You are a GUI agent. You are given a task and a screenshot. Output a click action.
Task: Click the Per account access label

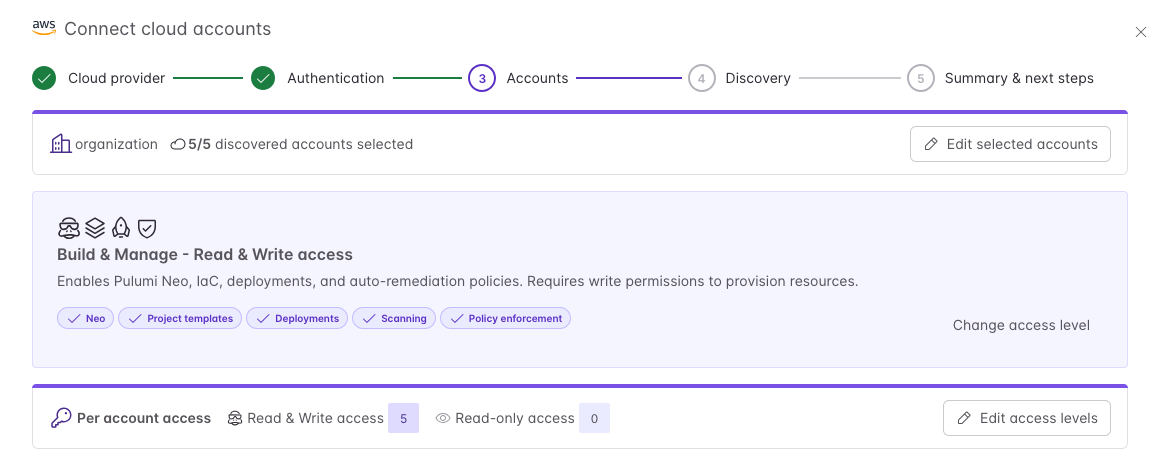pos(144,419)
